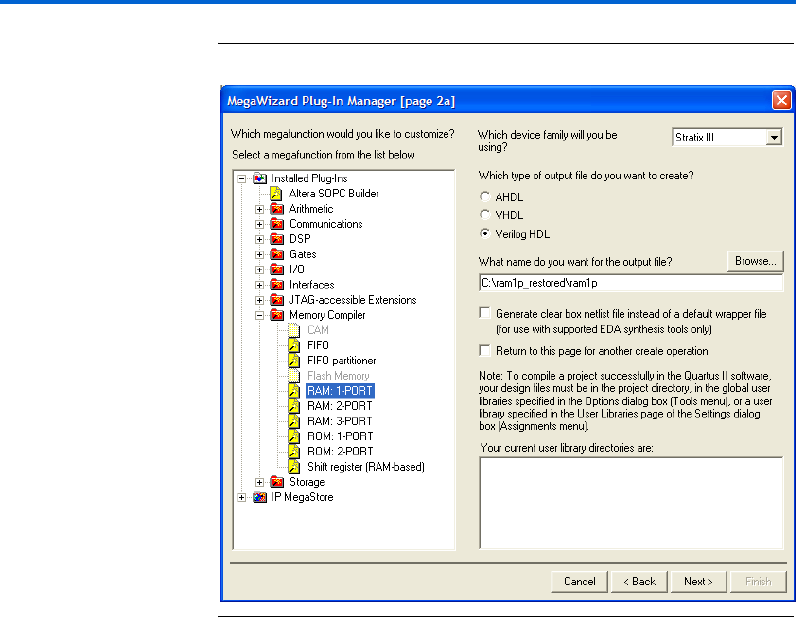Select the Verilog HDL radio button

[485, 234]
